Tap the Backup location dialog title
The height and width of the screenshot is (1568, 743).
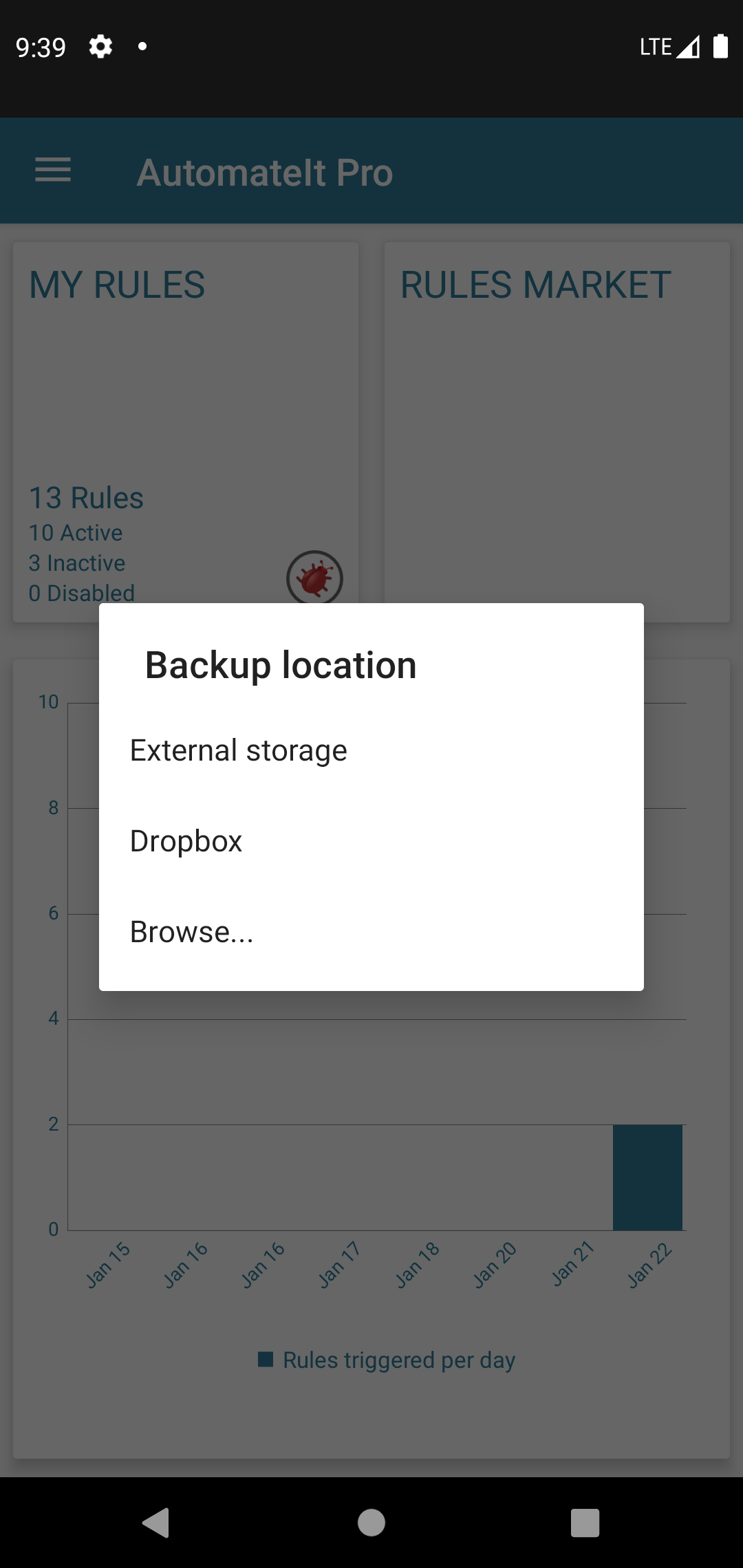pyautogui.click(x=281, y=665)
